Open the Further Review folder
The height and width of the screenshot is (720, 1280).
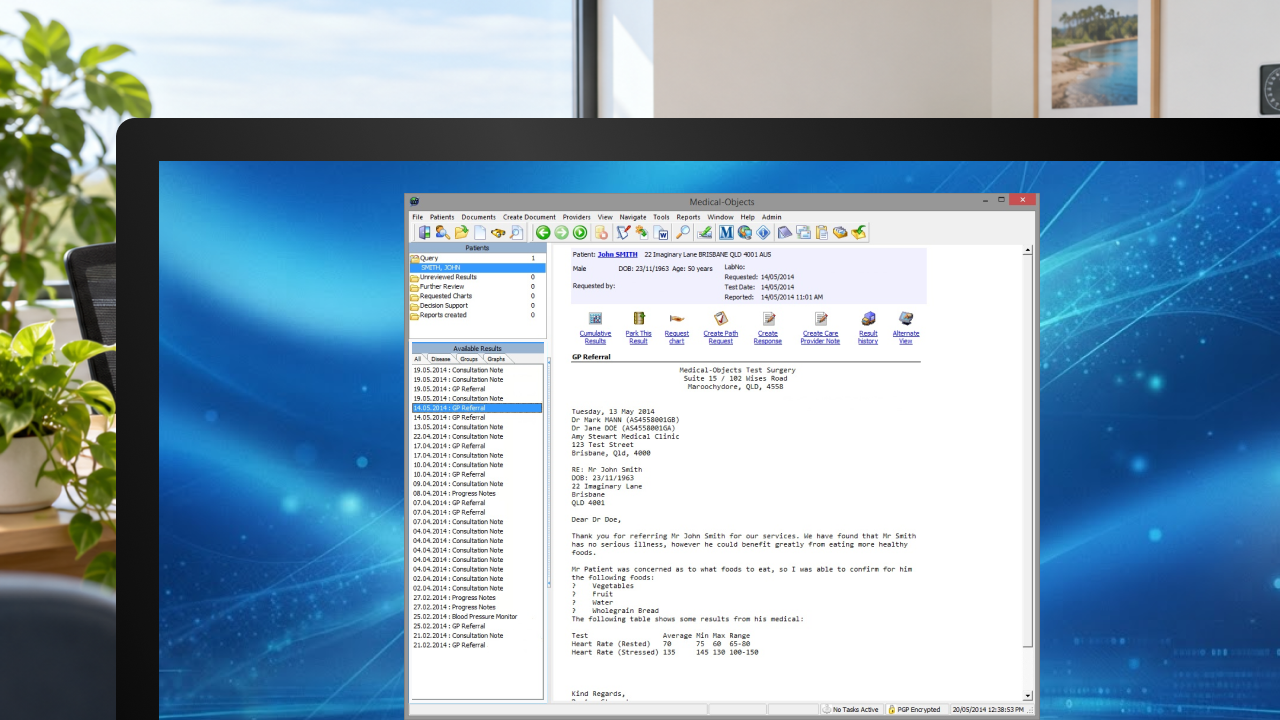[x=478, y=287]
